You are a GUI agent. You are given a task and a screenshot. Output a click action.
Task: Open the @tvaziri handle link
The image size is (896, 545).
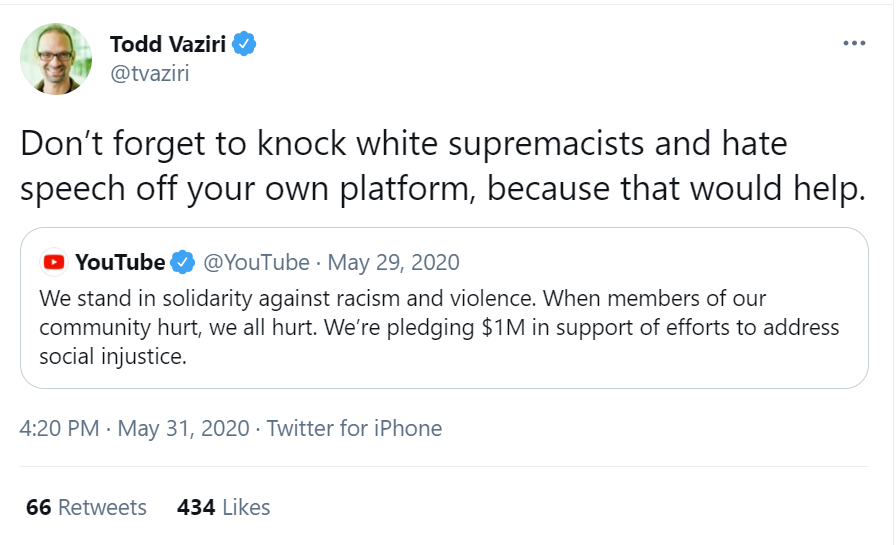point(148,73)
